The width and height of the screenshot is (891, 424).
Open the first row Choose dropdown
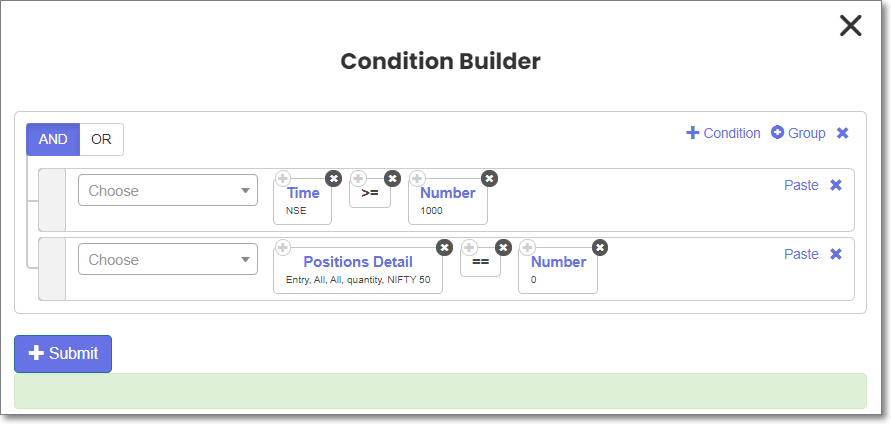pos(168,190)
